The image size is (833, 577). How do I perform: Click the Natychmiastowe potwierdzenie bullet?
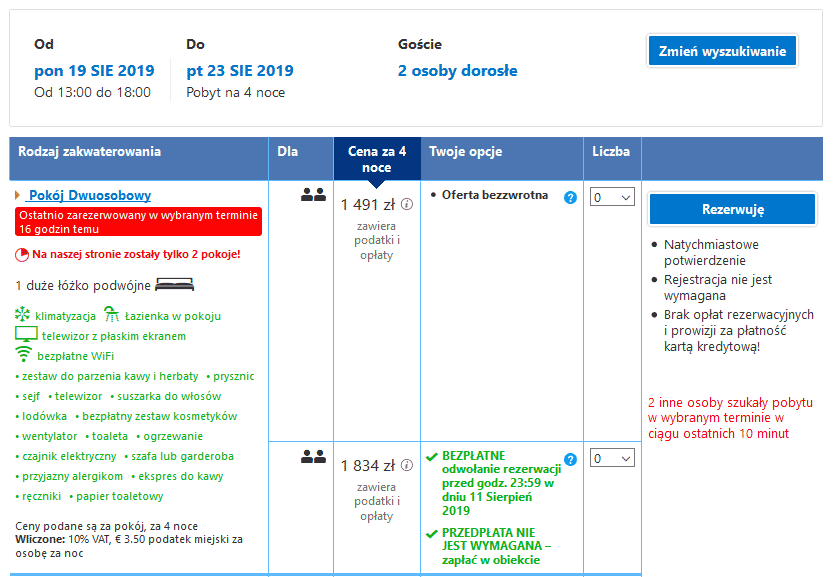[711, 252]
